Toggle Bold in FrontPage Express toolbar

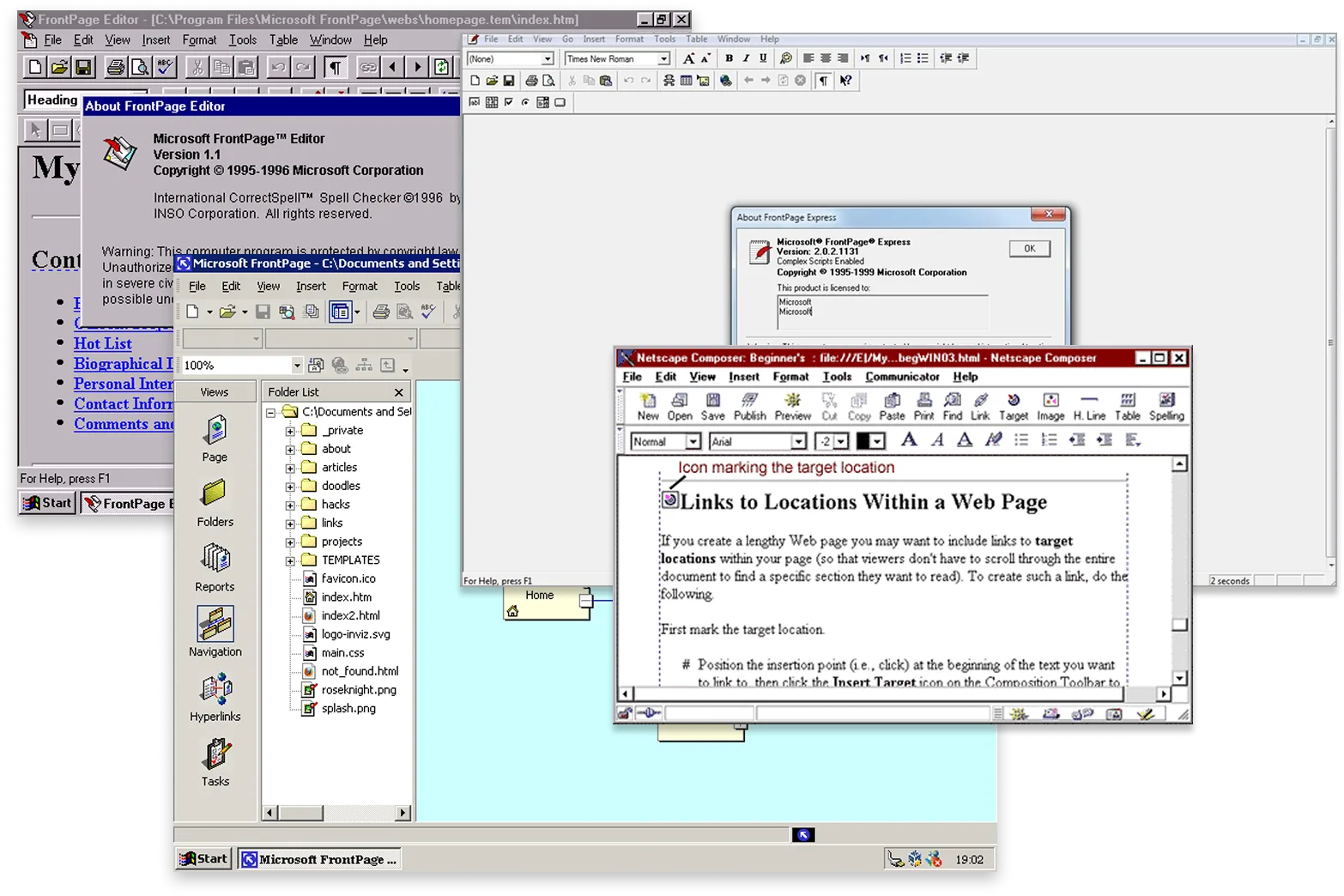point(729,58)
